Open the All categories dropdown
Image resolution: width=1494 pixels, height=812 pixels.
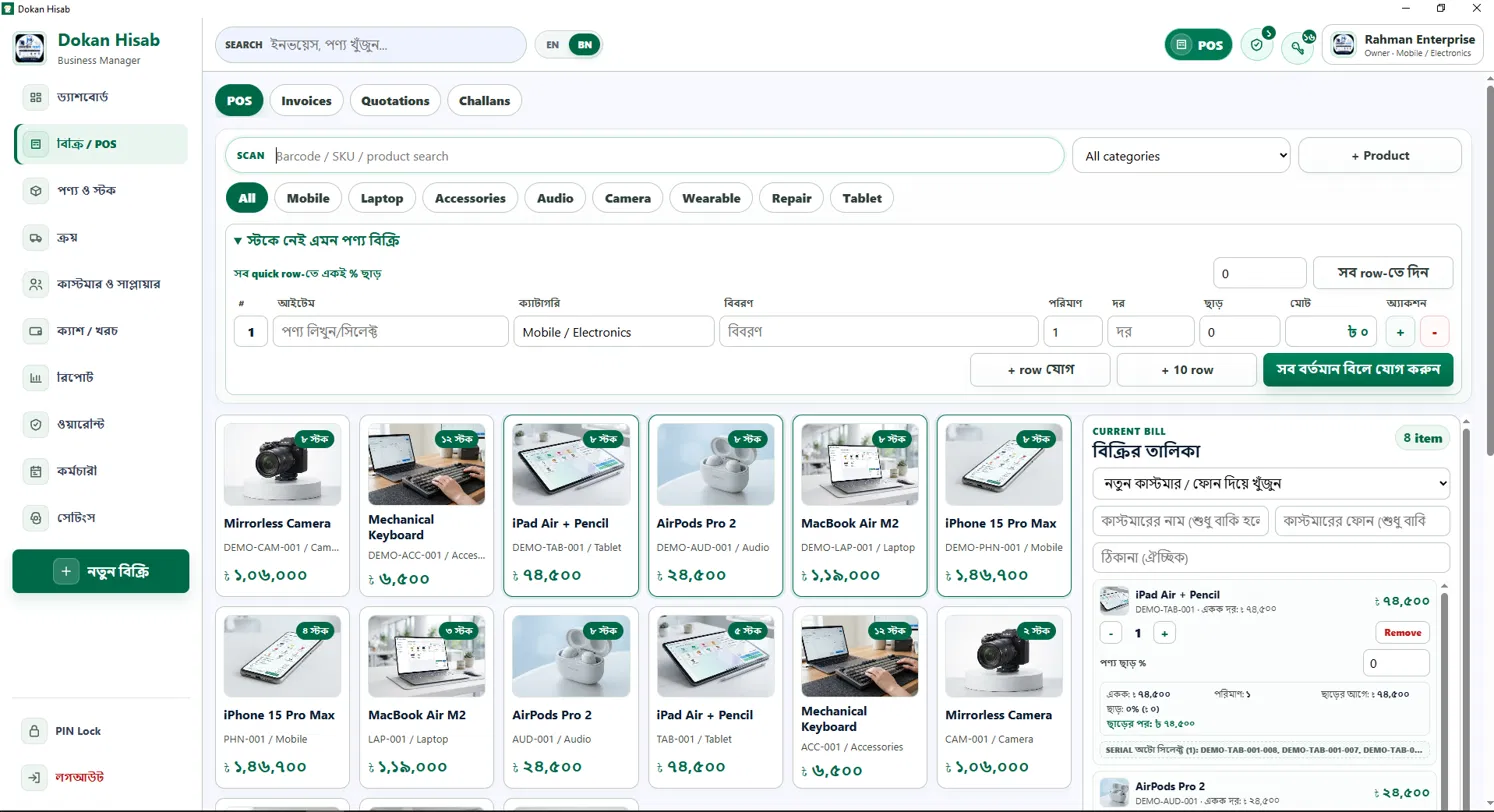coord(1181,156)
